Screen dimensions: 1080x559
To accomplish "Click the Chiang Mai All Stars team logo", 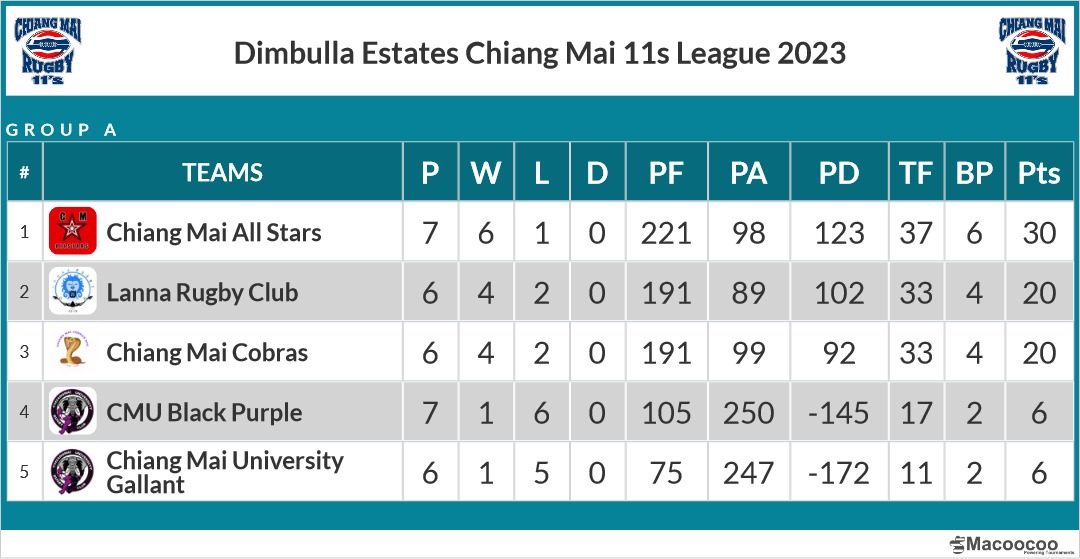I will tap(73, 232).
